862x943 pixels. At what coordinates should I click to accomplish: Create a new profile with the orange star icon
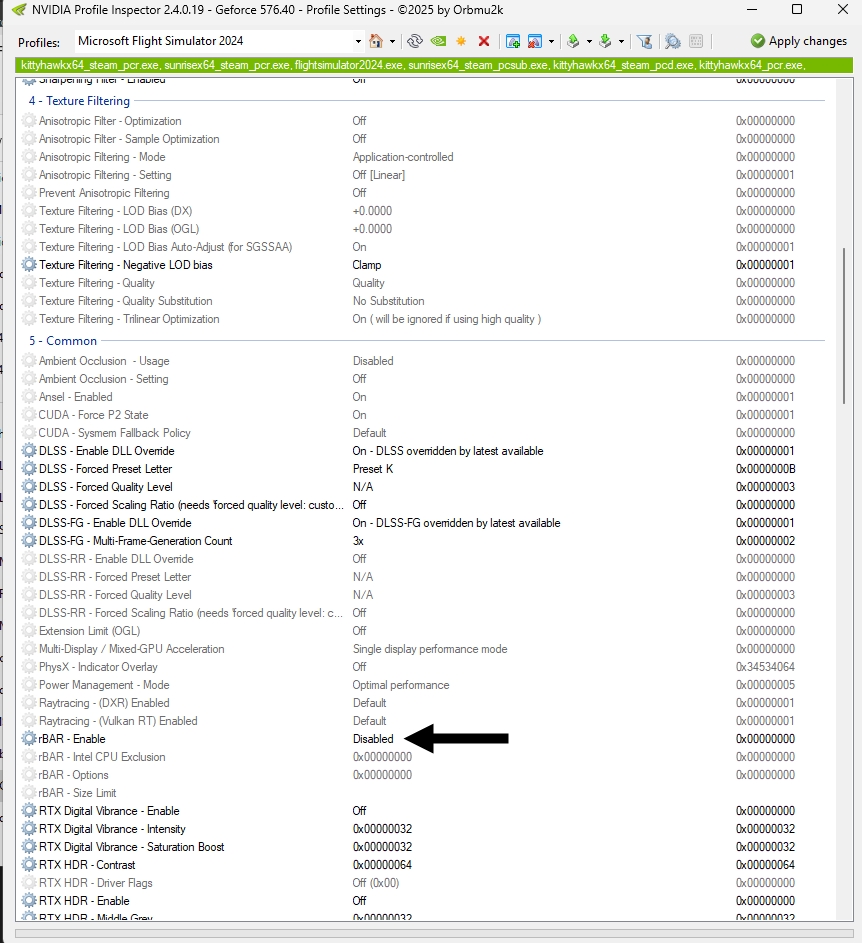click(x=461, y=41)
